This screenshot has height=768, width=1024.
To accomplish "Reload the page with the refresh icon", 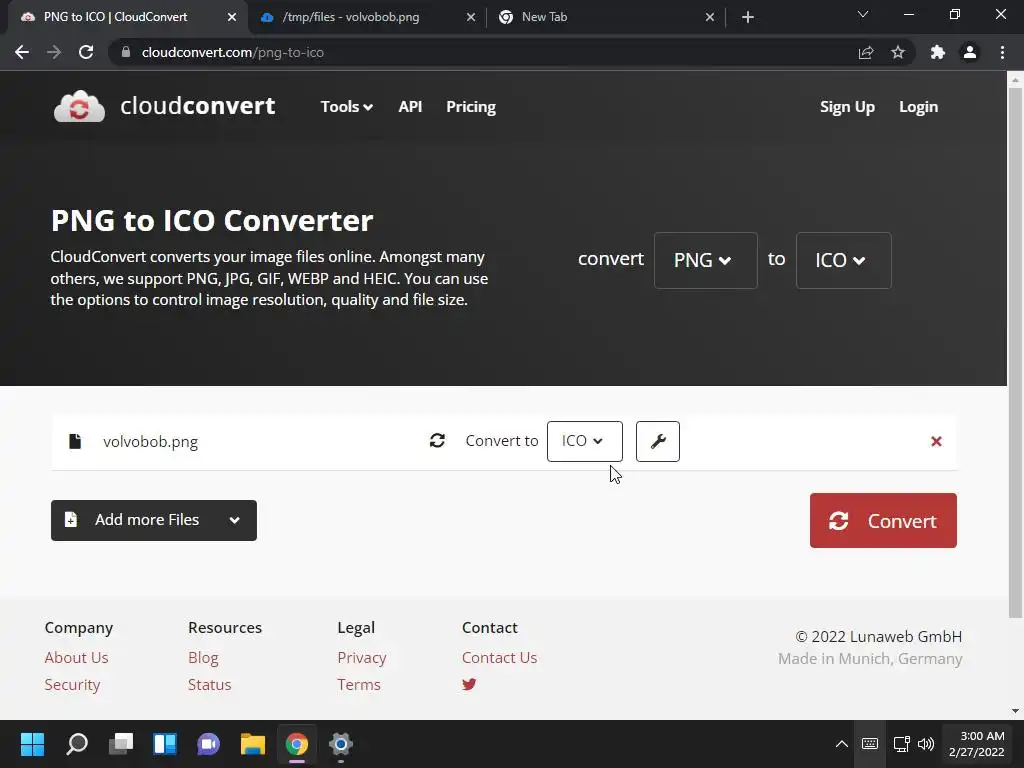I will point(86,52).
